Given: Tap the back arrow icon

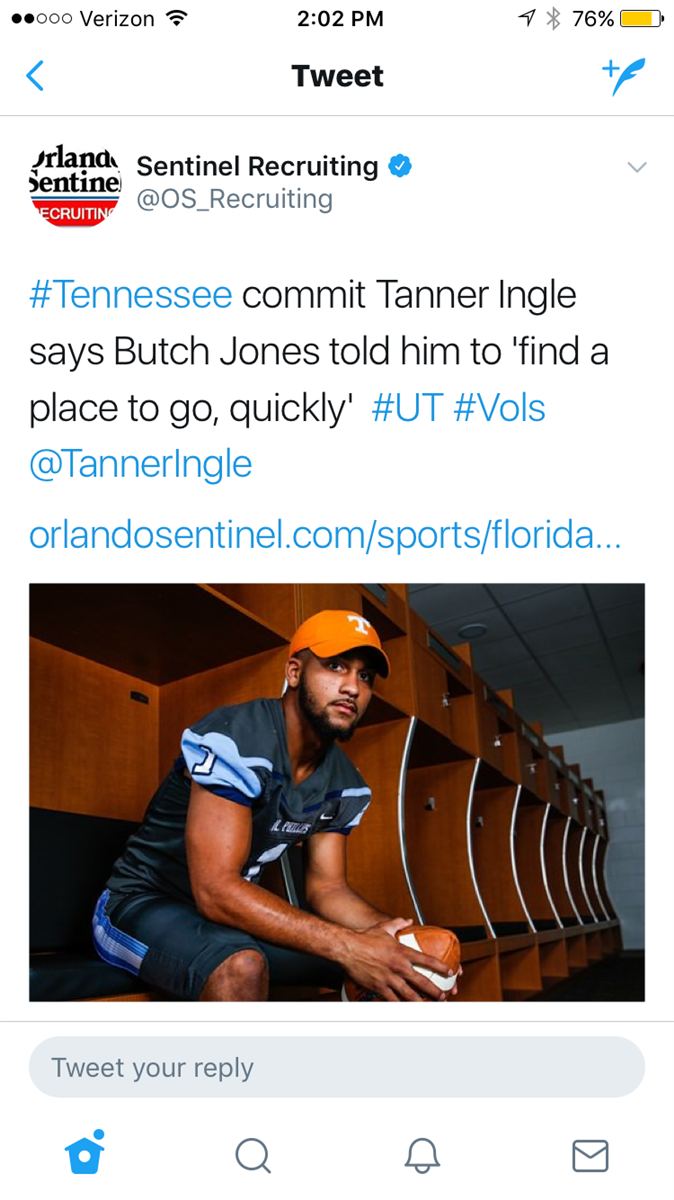Looking at the screenshot, I should tap(35, 76).
